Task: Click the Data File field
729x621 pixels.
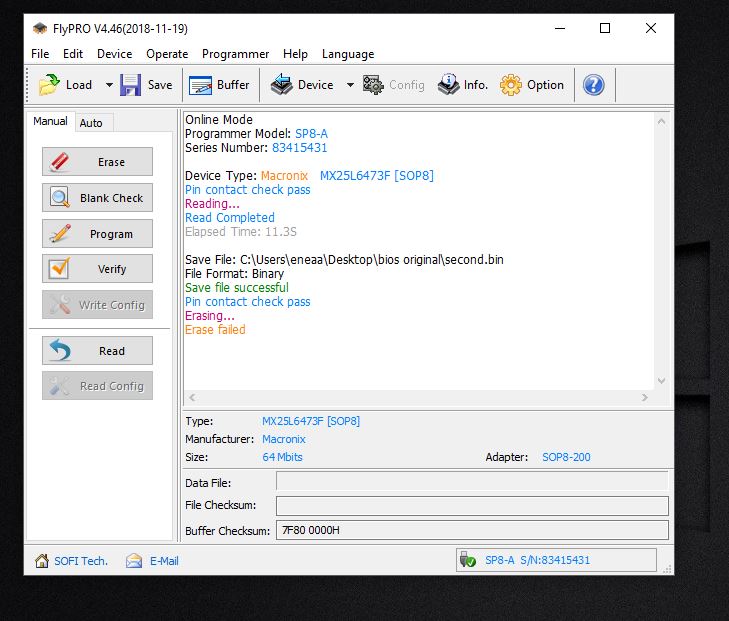Action: click(x=472, y=481)
